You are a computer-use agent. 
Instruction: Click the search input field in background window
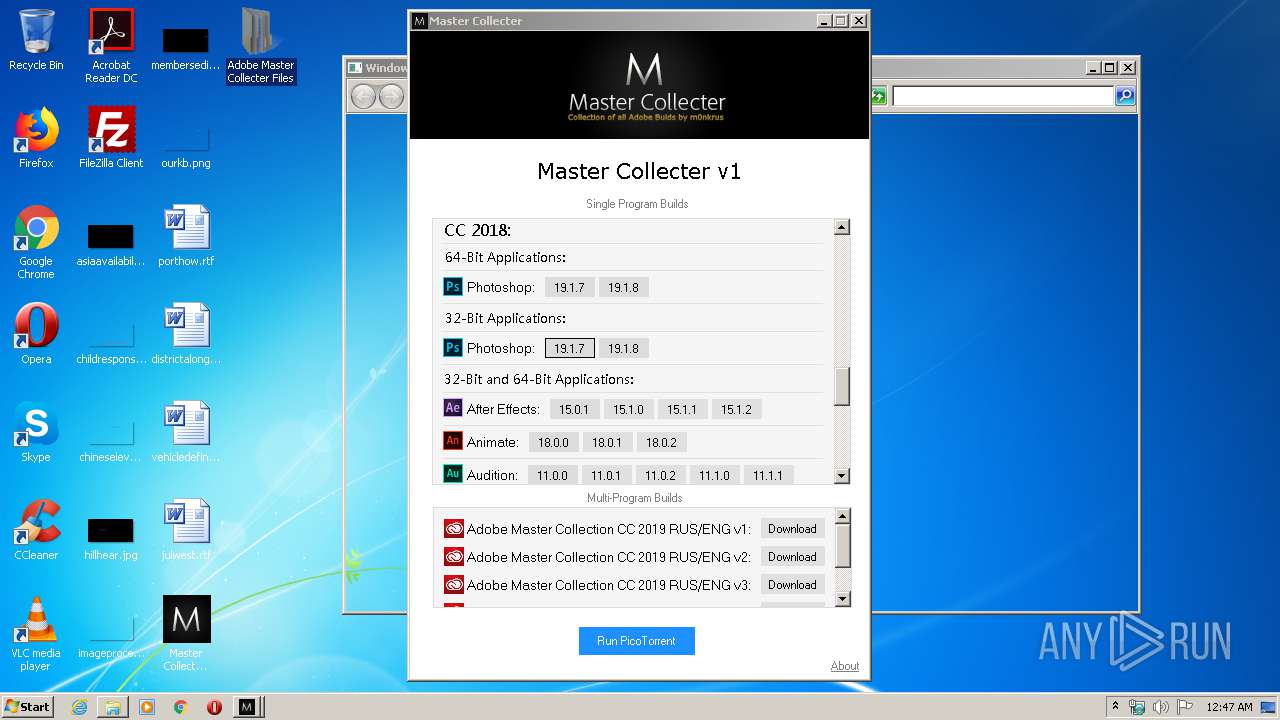(1003, 95)
